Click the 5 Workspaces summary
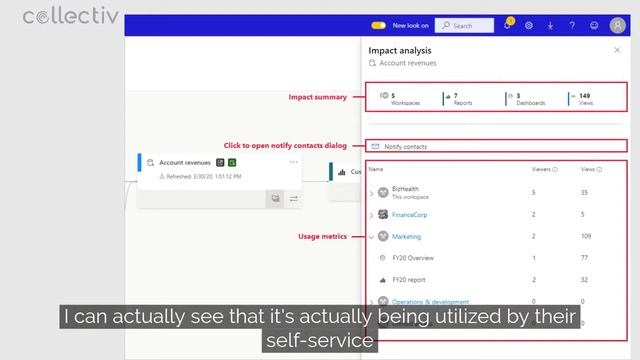Screen dimensions: 640x360 (400, 98)
